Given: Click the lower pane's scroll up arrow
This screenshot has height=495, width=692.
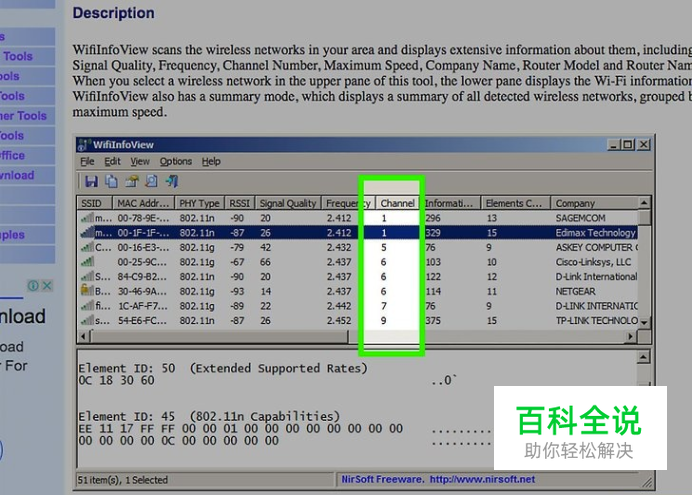Looking at the screenshot, I should [x=644, y=357].
